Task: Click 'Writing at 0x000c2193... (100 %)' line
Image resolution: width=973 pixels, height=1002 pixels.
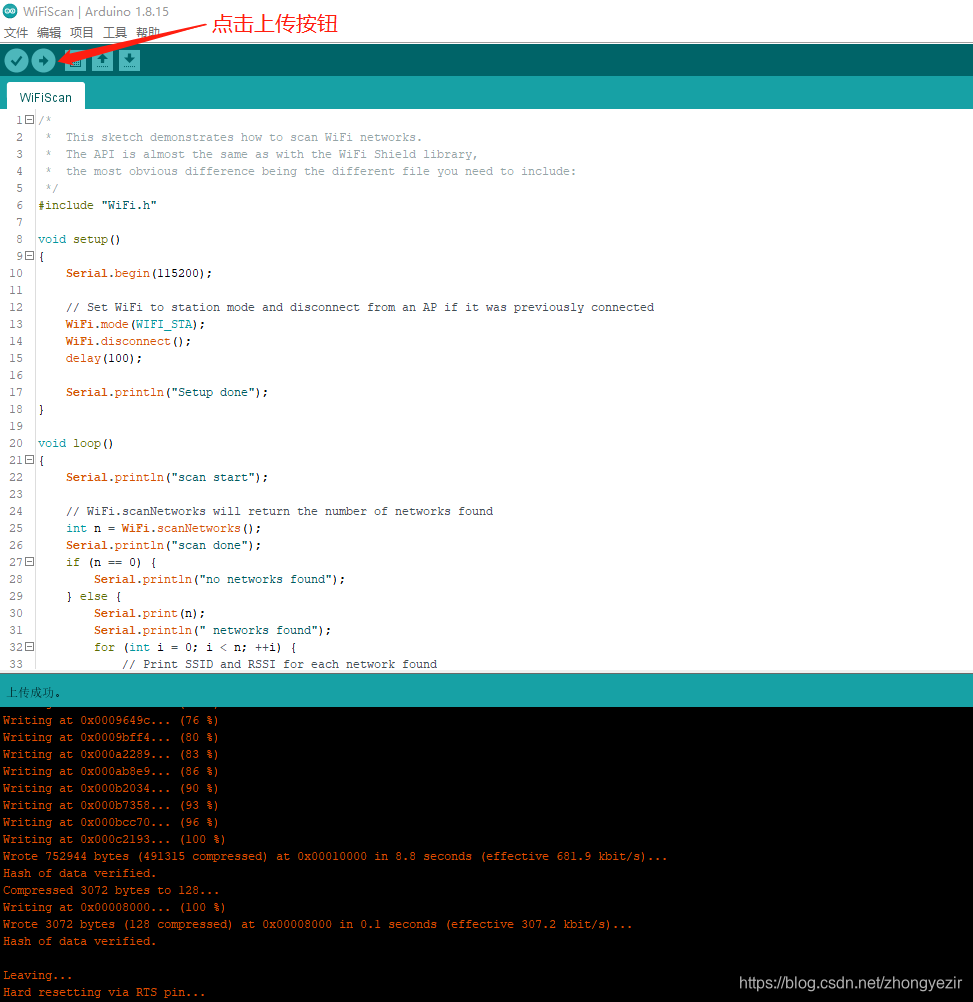Action: tap(114, 839)
